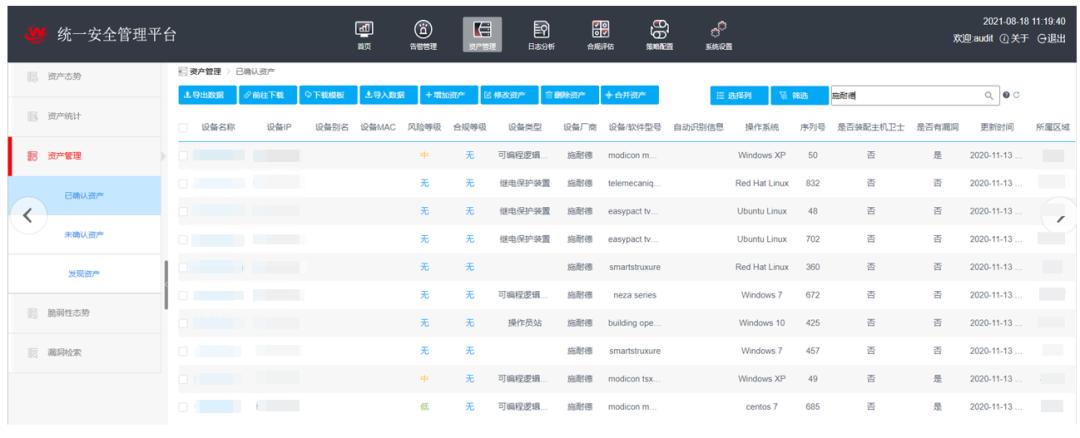This screenshot has width=1080, height=438.
Task: Click the 更新时间 column header
Action: pos(997,127)
